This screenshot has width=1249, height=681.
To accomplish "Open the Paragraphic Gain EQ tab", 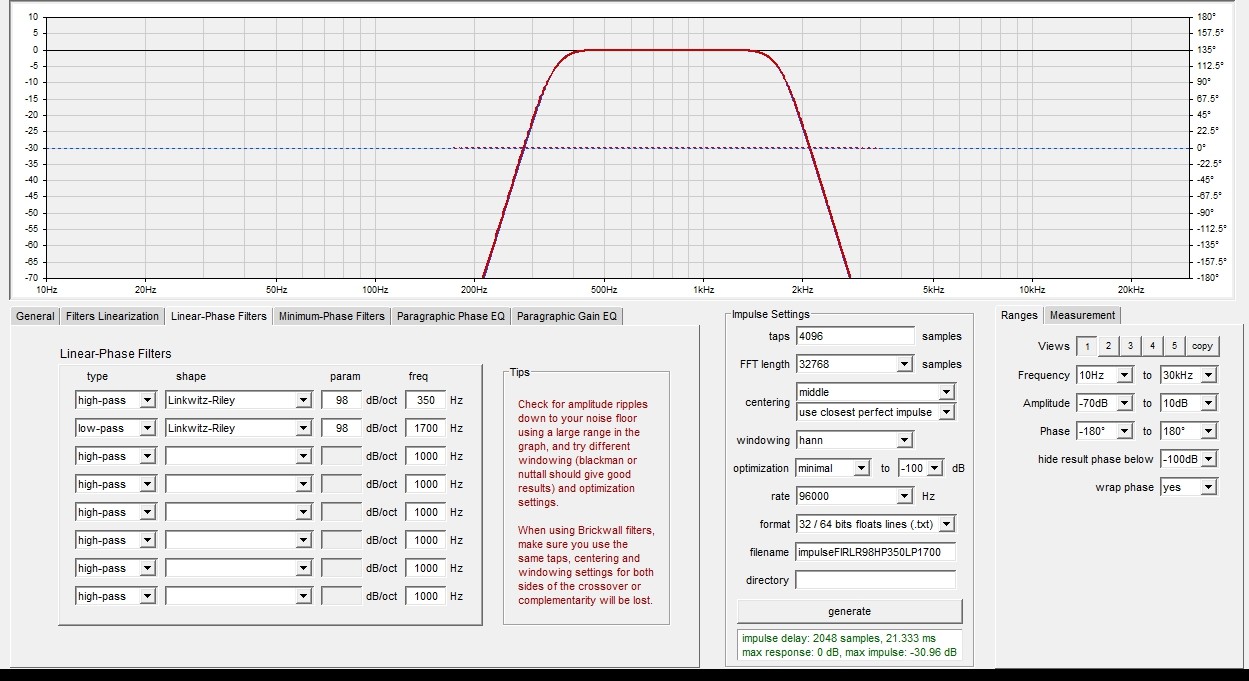I will coord(568,316).
